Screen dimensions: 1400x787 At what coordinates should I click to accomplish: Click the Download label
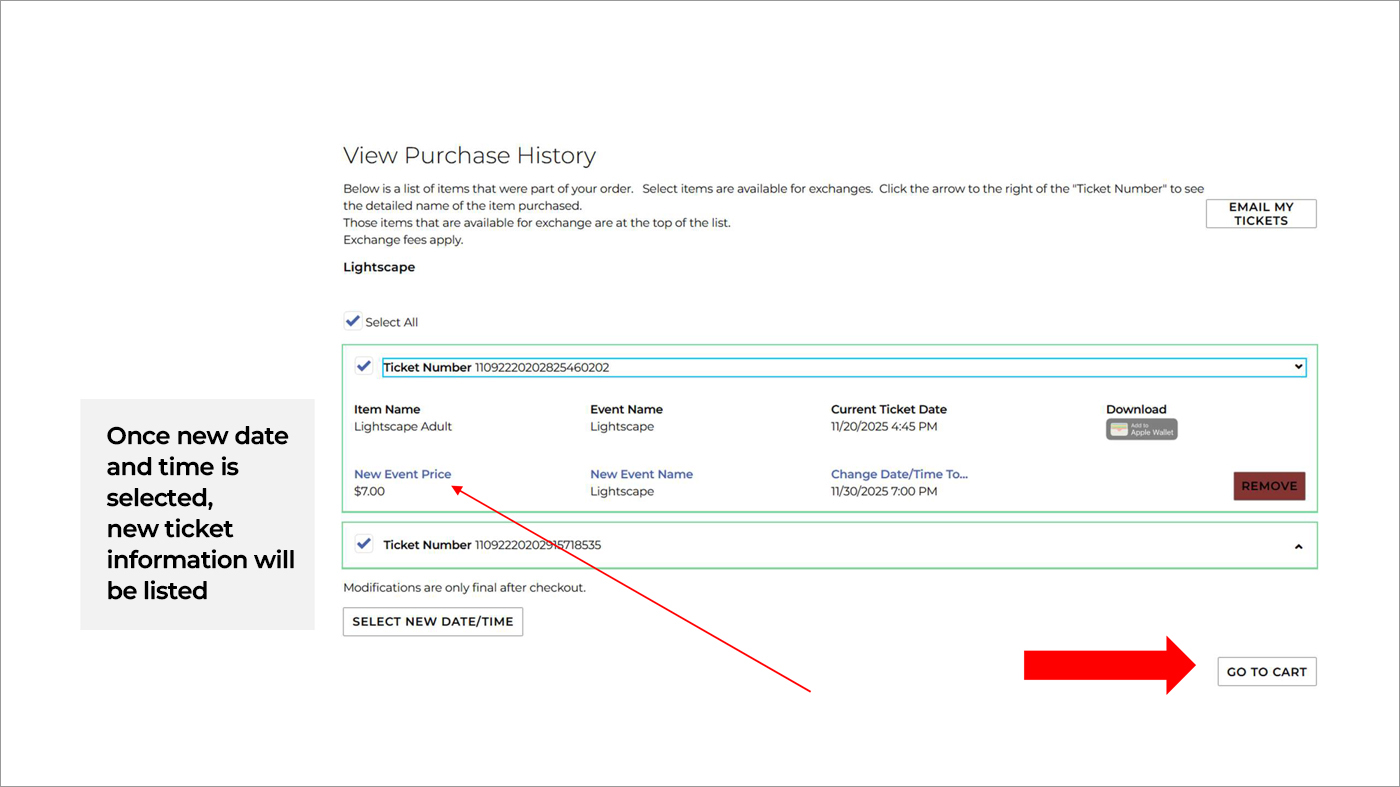pos(1136,409)
